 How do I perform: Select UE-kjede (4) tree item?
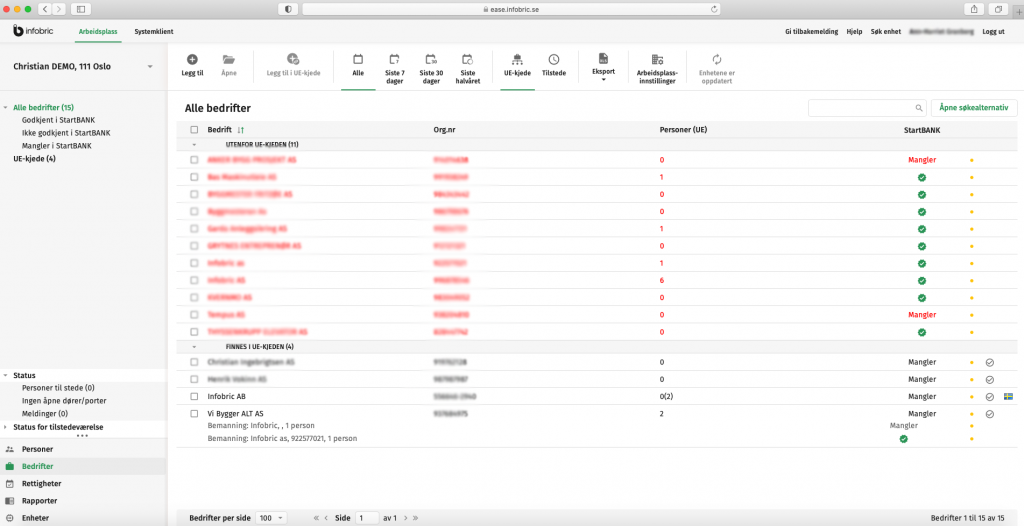click(35, 158)
